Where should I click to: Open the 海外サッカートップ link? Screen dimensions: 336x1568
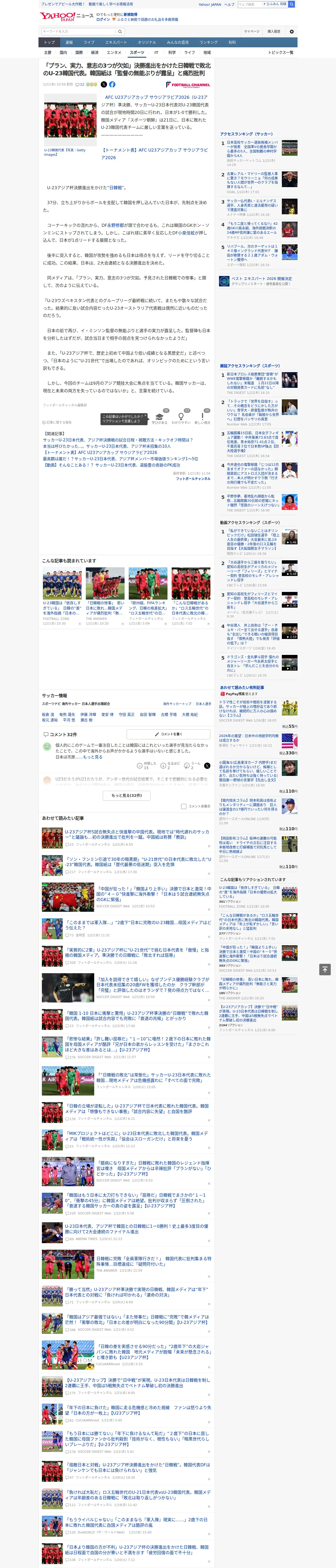pos(177,704)
